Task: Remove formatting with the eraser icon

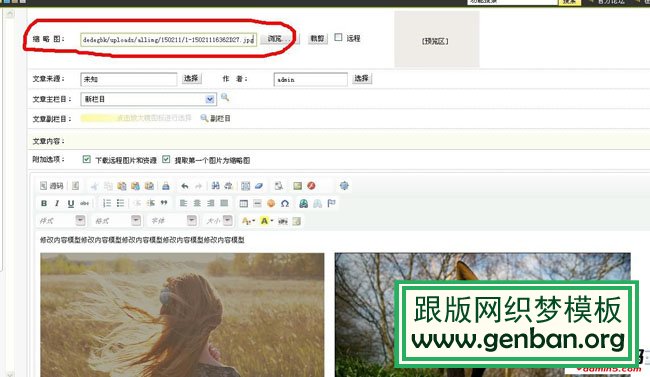Action: [259, 186]
